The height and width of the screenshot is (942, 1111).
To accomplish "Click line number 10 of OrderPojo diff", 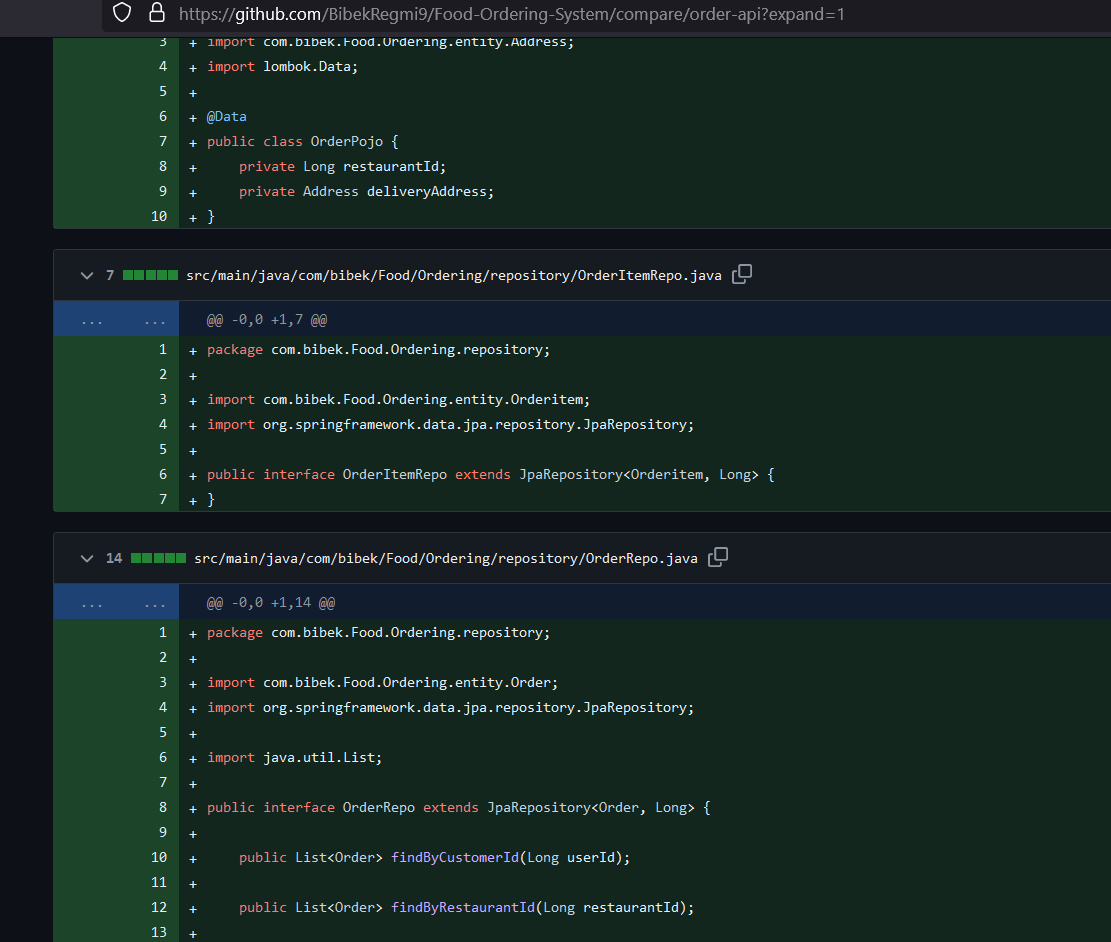I will [159, 216].
